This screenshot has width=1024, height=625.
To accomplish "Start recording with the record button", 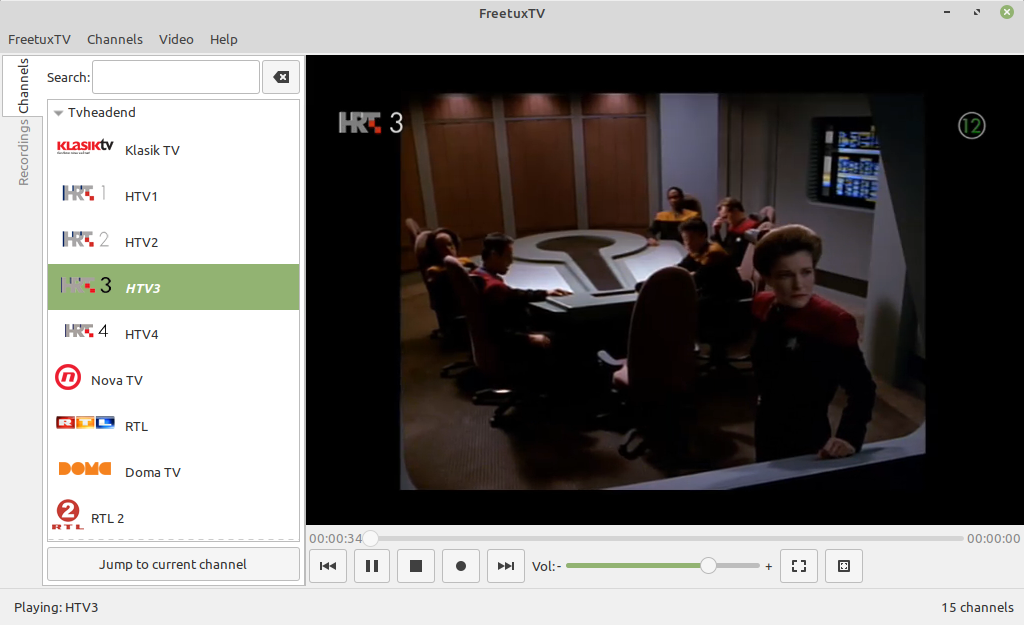I will click(461, 566).
